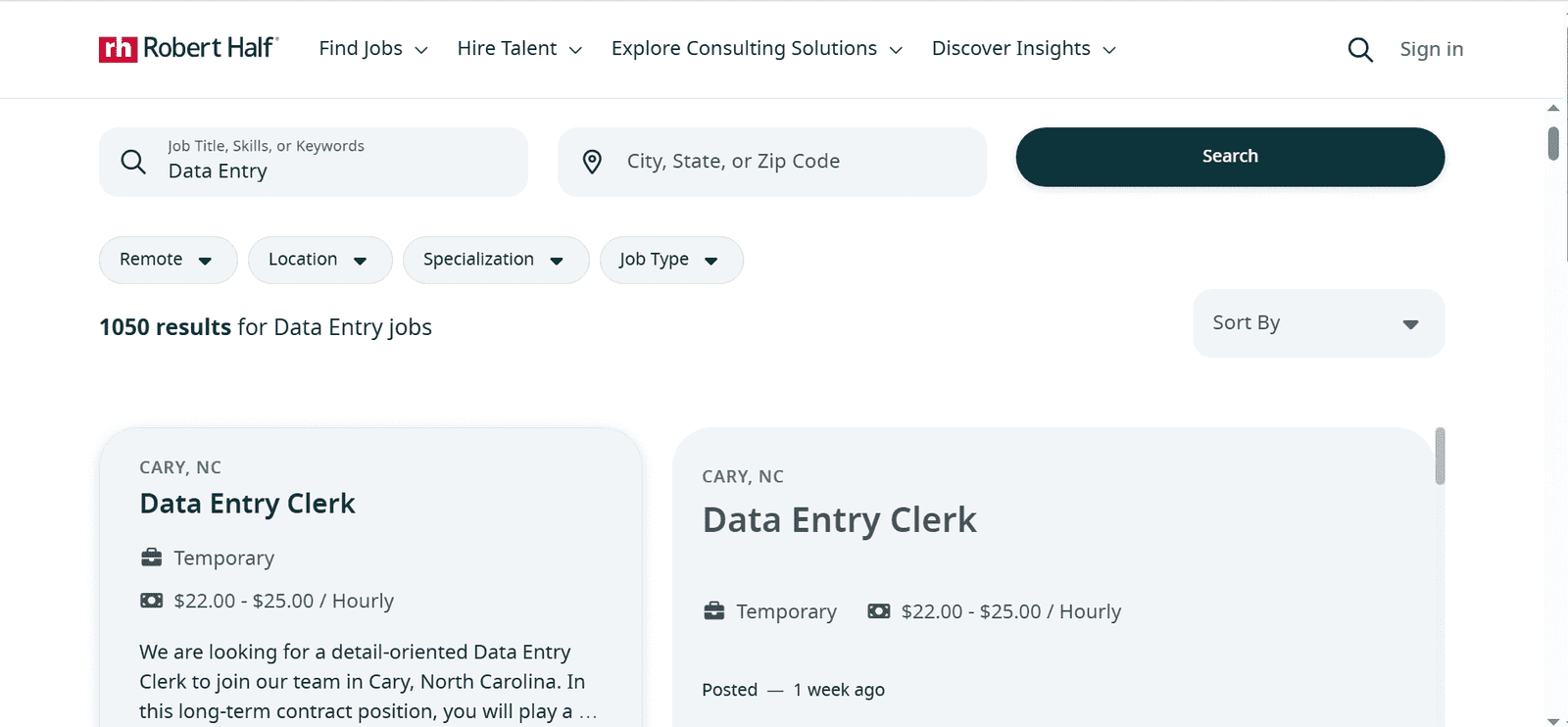1568x727 pixels.
Task: Click CARY, NC label in detail panel
Action: pos(743,477)
